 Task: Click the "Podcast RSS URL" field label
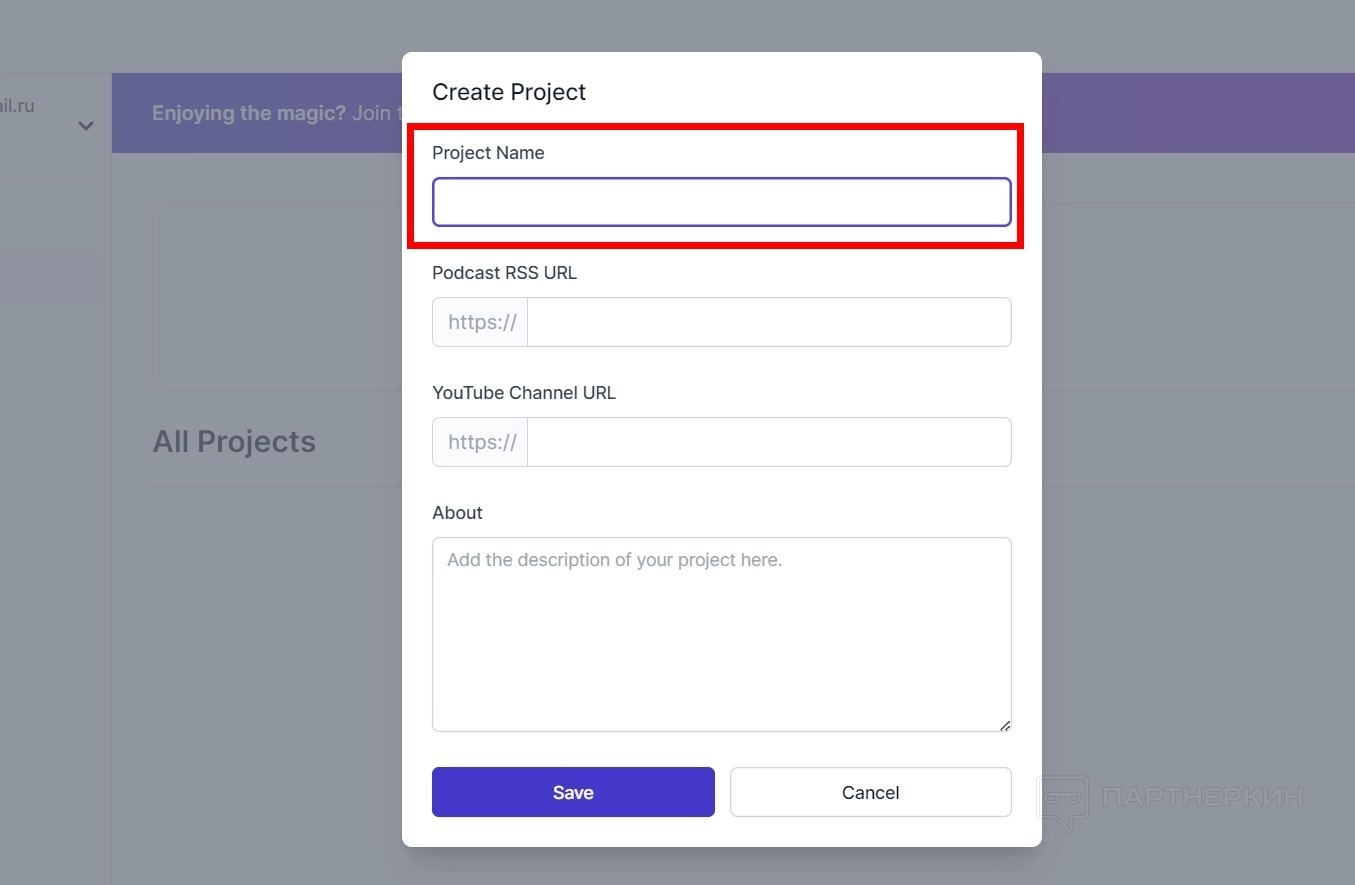click(504, 273)
